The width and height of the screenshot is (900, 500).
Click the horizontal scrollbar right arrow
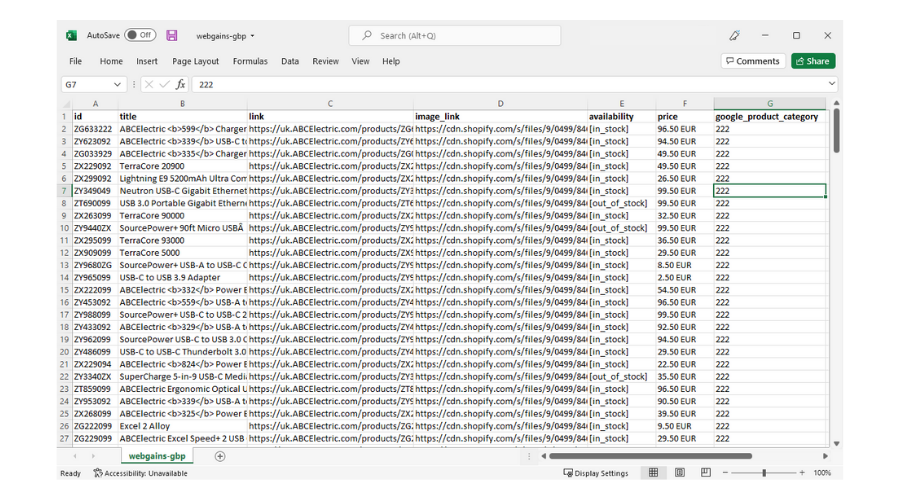click(x=825, y=456)
